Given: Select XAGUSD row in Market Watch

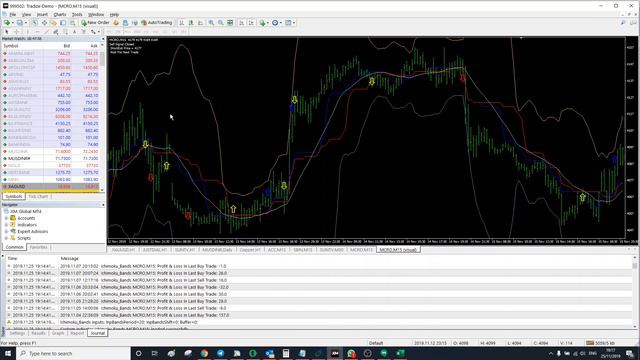Looking at the screenshot, I should 51,187.
